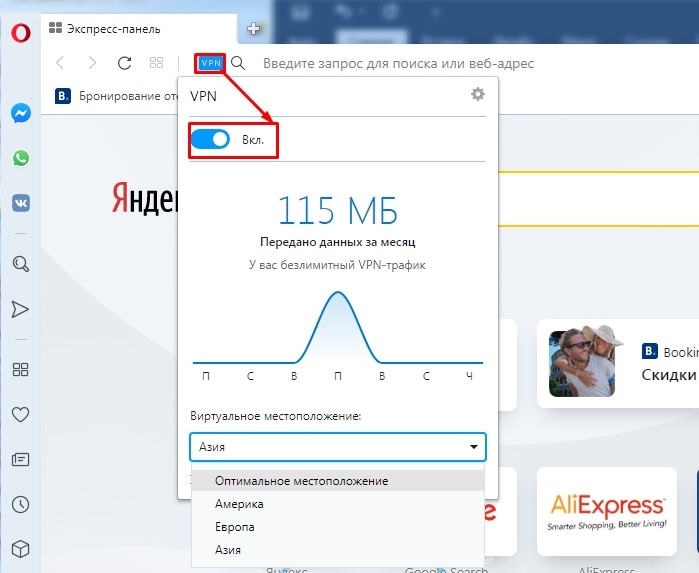The image size is (699, 573).
Task: Go back with the left arrow
Action: tap(60, 63)
